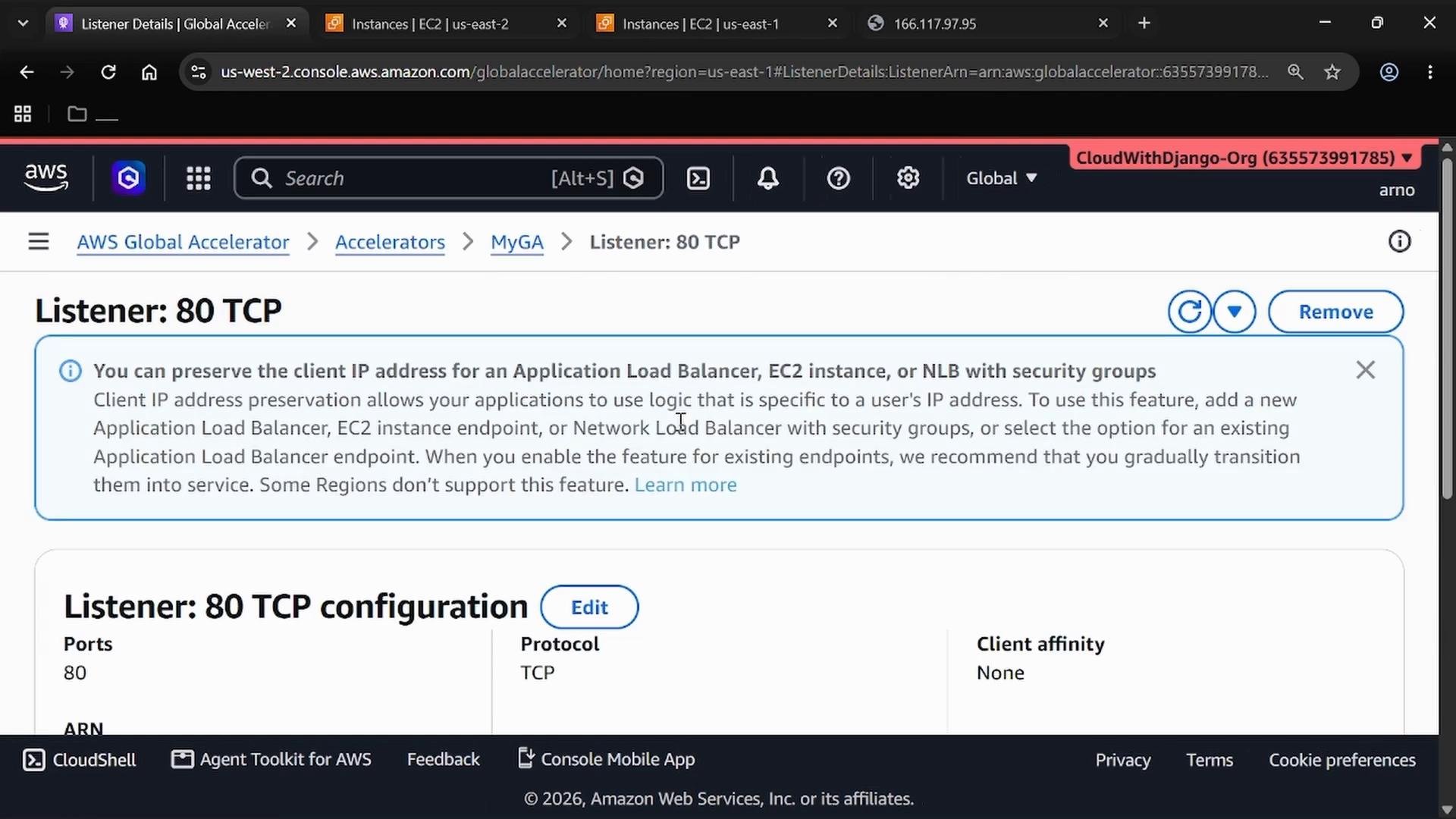Viewport: 1456px width, 819px height.
Task: Follow the AWS Global Accelerator breadcrumb
Action: click(x=183, y=242)
